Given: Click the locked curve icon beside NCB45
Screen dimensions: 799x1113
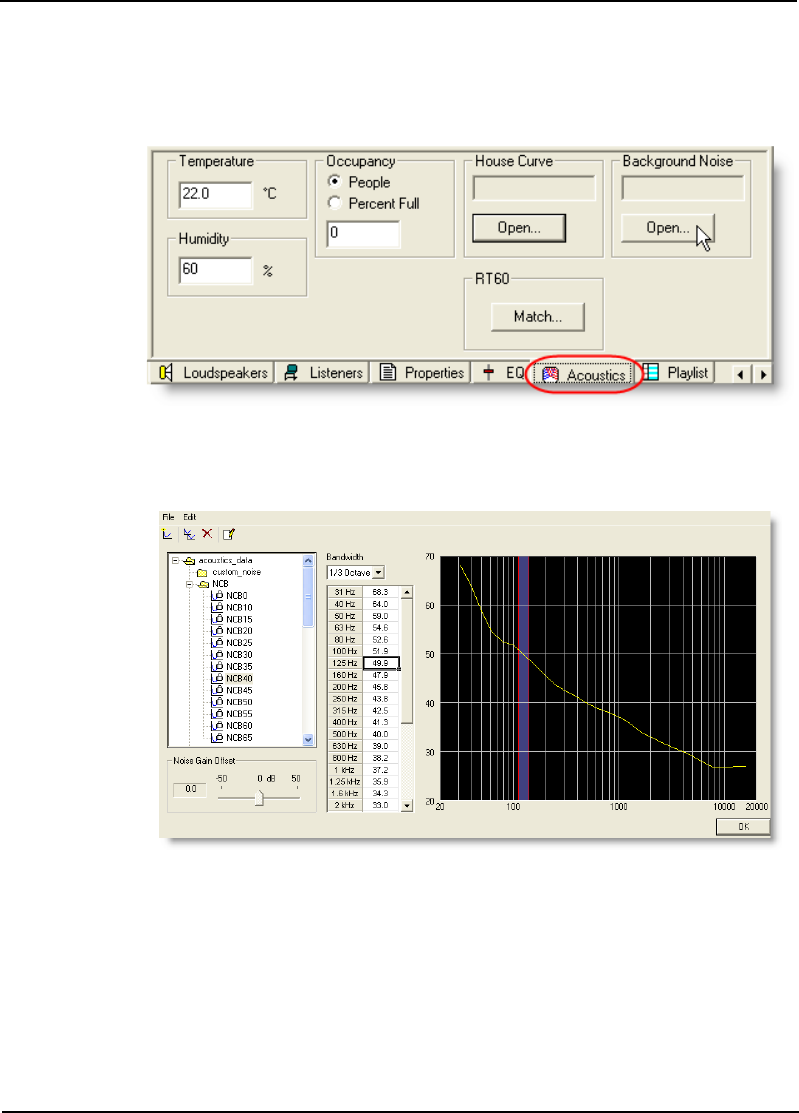Looking at the screenshot, I should pyautogui.click(x=217, y=690).
